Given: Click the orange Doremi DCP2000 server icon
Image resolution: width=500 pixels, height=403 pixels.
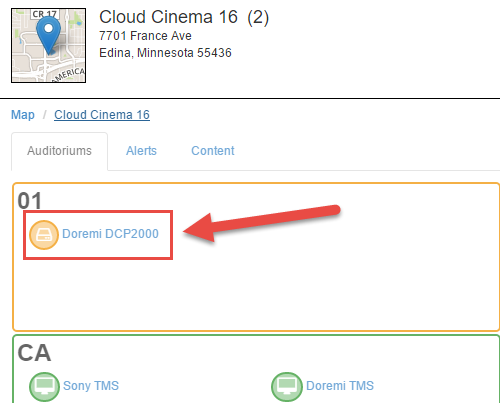Looking at the screenshot, I should pyautogui.click(x=44, y=235).
